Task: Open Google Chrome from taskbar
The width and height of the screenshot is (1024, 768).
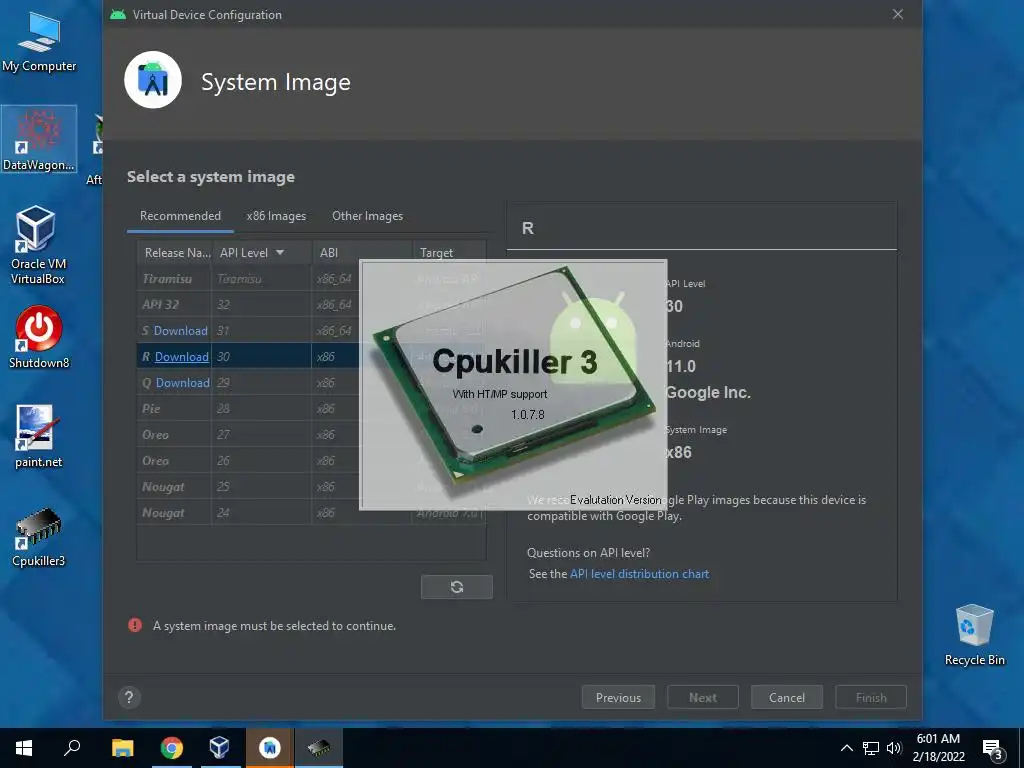Action: 172,748
